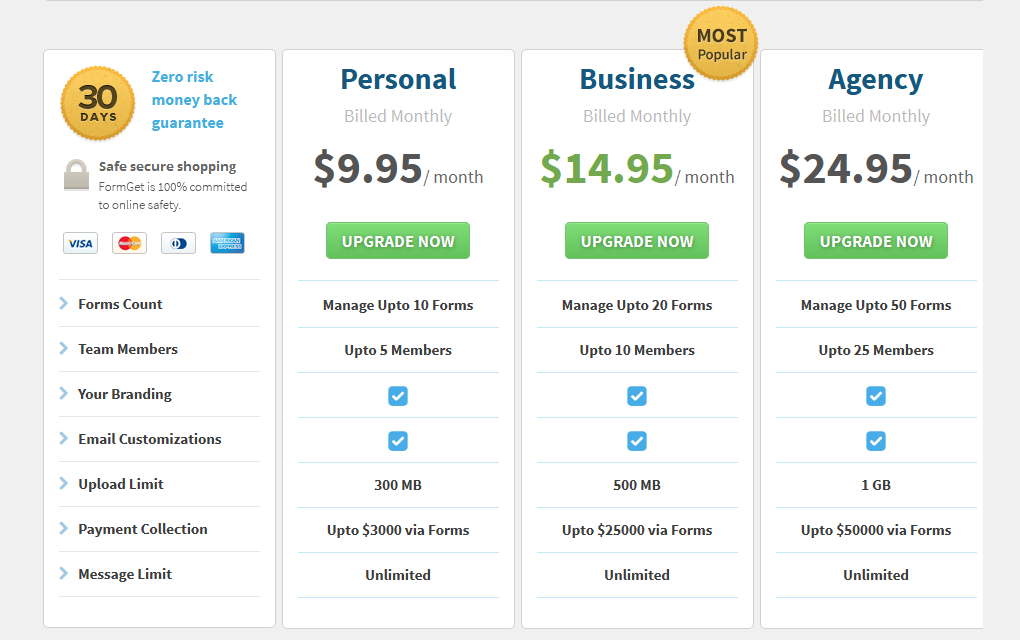
Task: Click the 30 Days guarantee gold badge
Action: pos(98,103)
